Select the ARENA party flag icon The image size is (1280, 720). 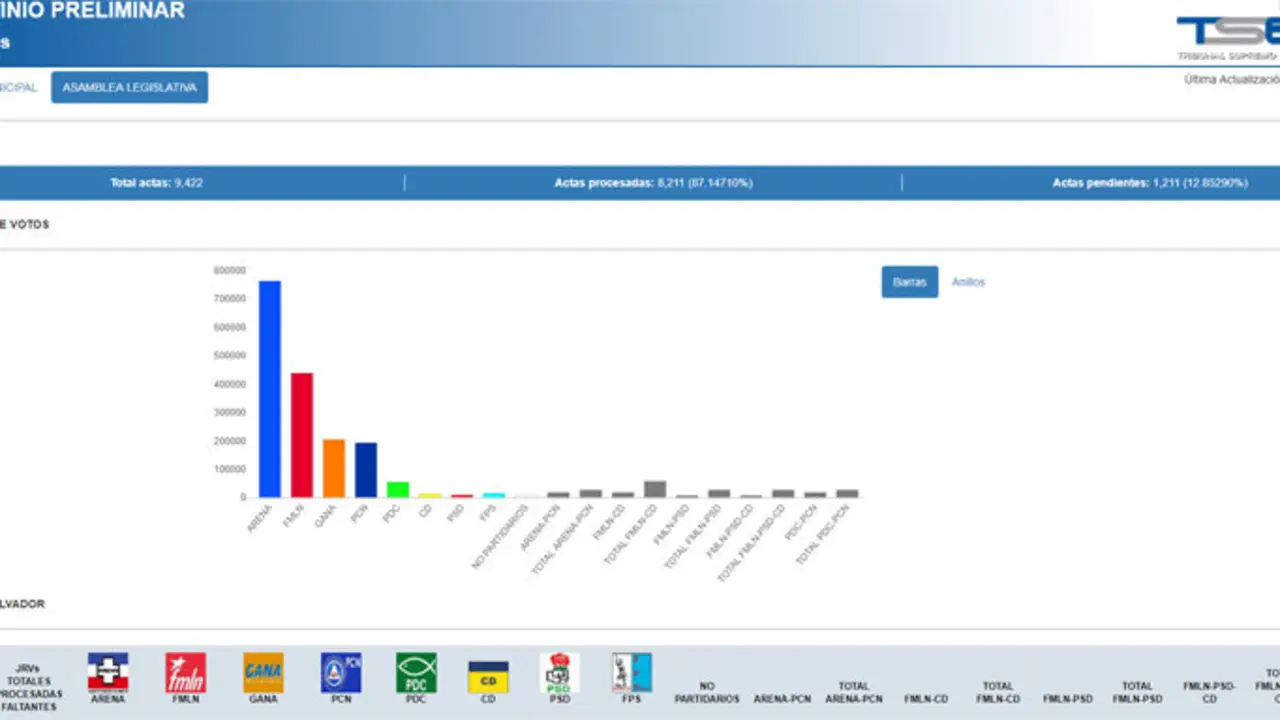[x=107, y=673]
